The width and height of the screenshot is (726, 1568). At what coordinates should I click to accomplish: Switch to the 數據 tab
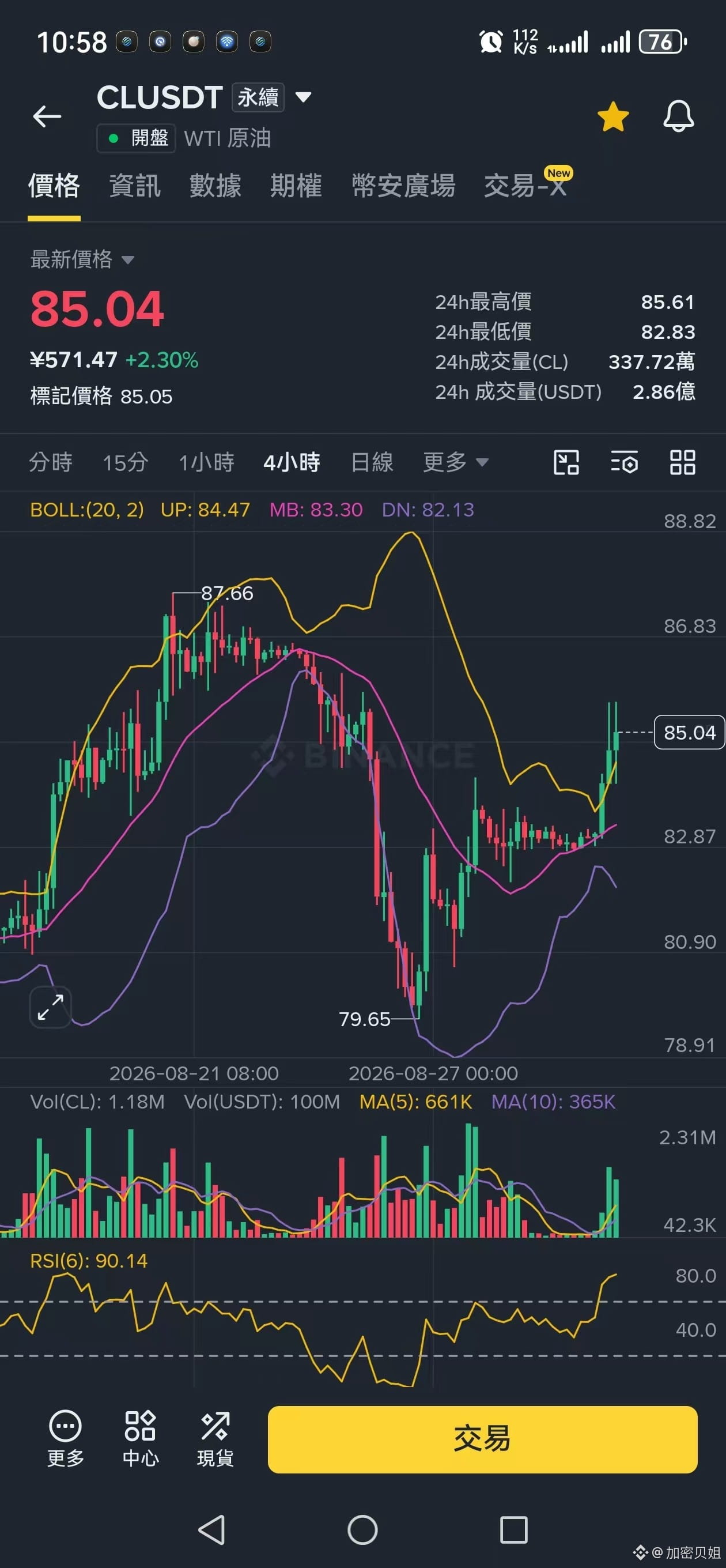215,186
